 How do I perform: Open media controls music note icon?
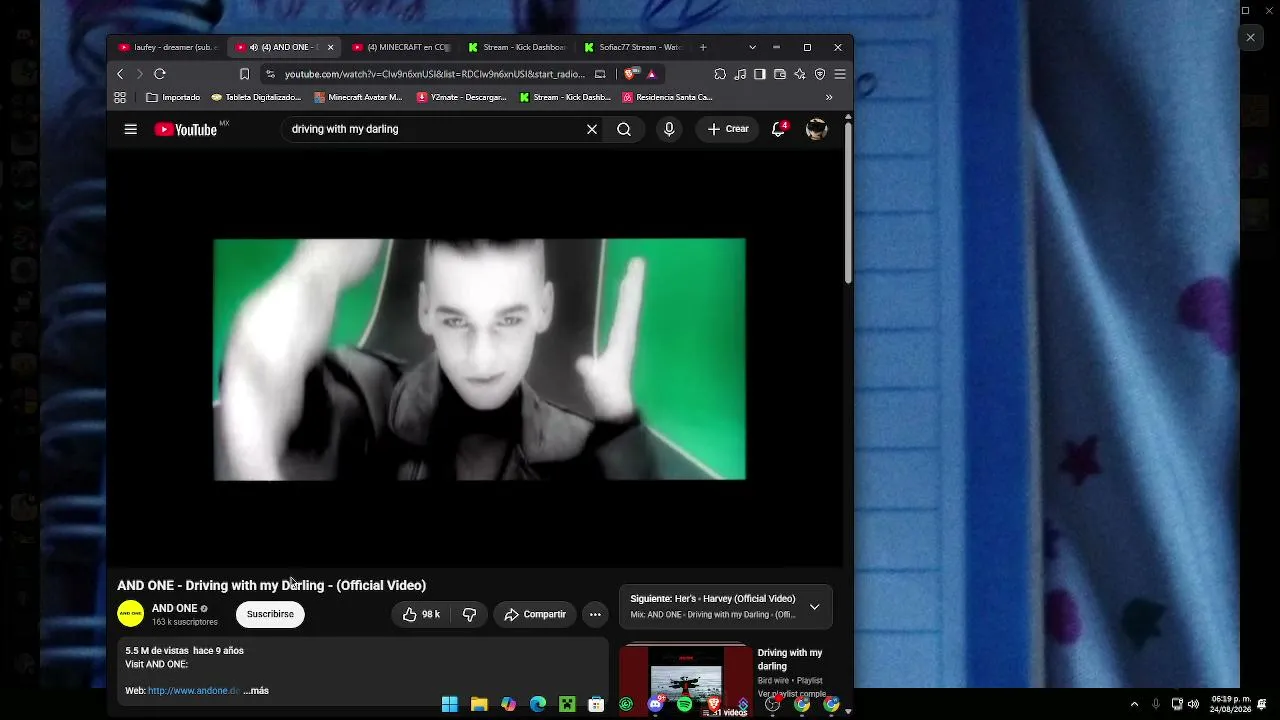[740, 74]
